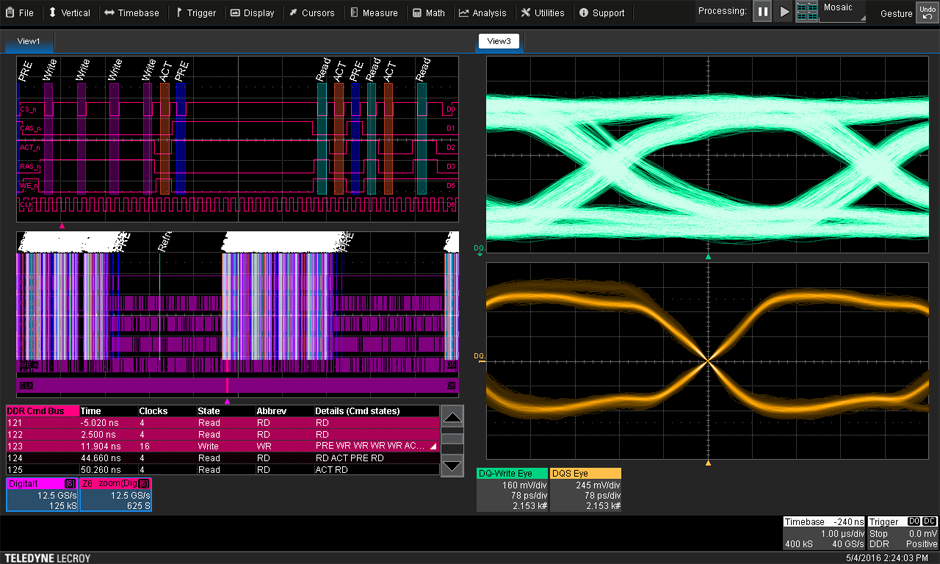Switch to the View1 tab
940x564 pixels.
(x=29, y=43)
